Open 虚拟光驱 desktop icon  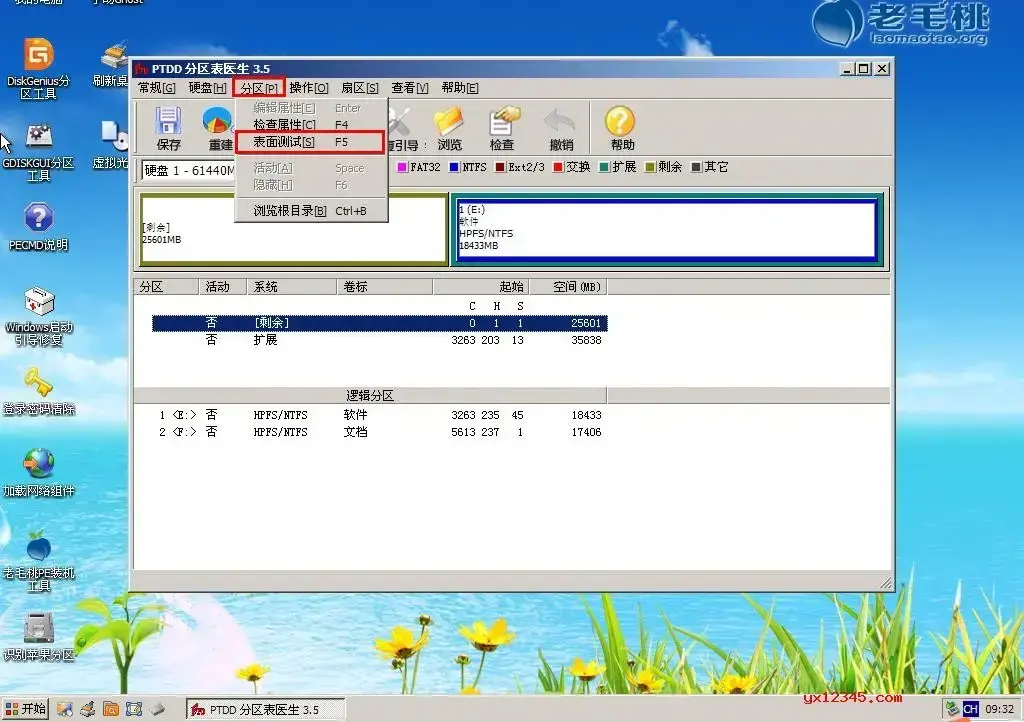click(112, 145)
